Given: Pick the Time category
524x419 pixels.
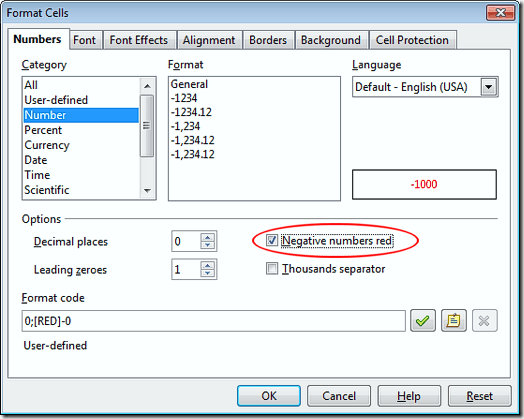Looking at the screenshot, I should [x=81, y=175].
